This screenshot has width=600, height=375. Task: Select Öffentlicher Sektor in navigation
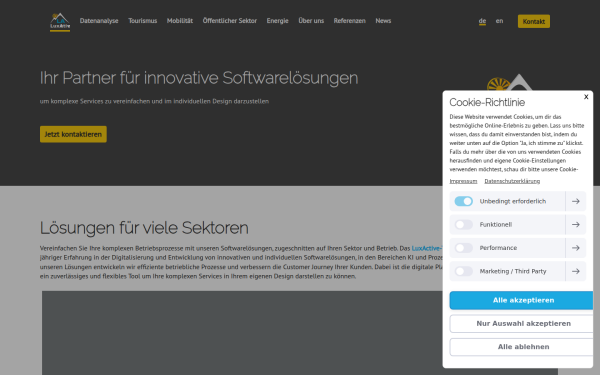[230, 21]
